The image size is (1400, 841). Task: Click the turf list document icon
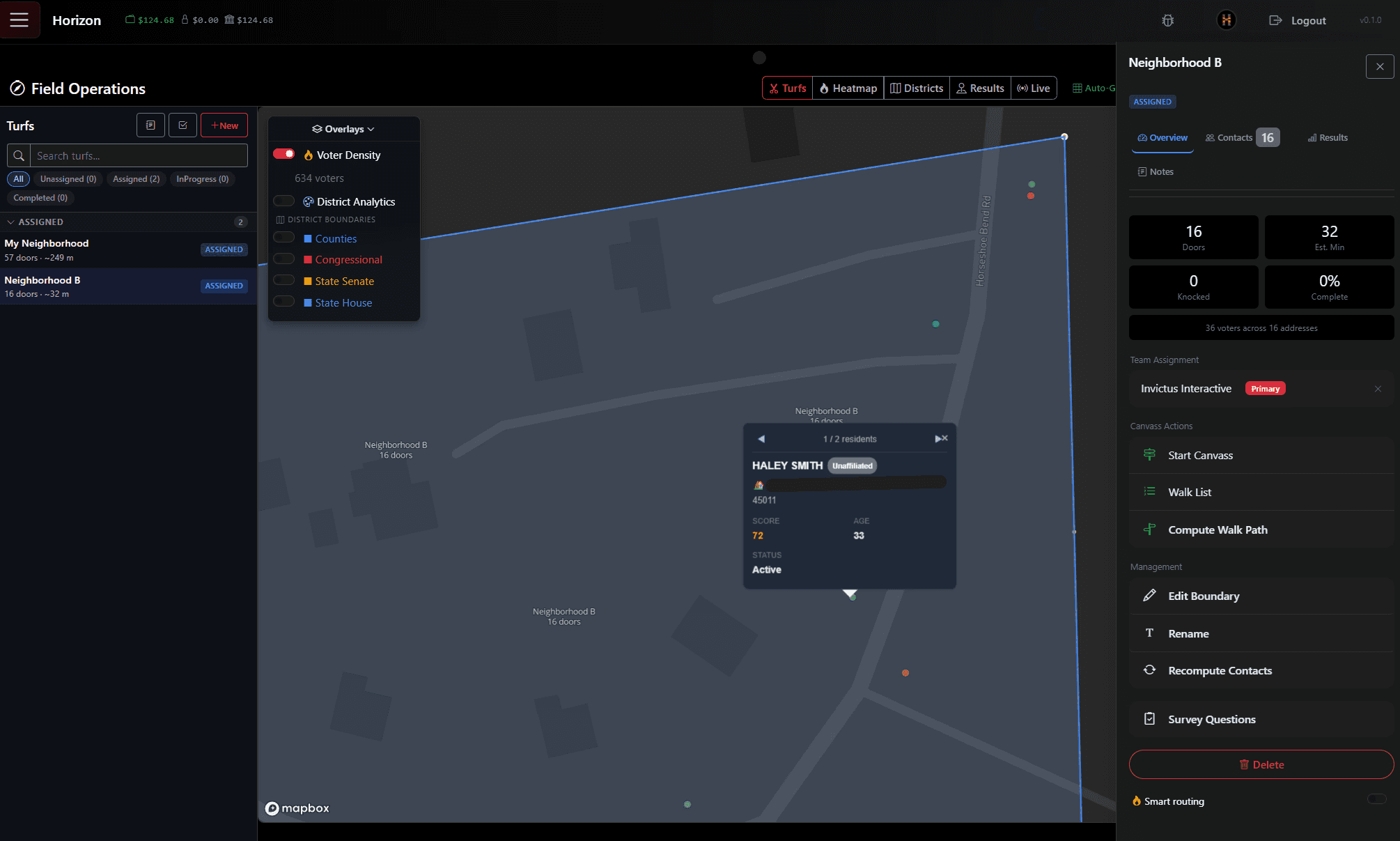(x=150, y=125)
